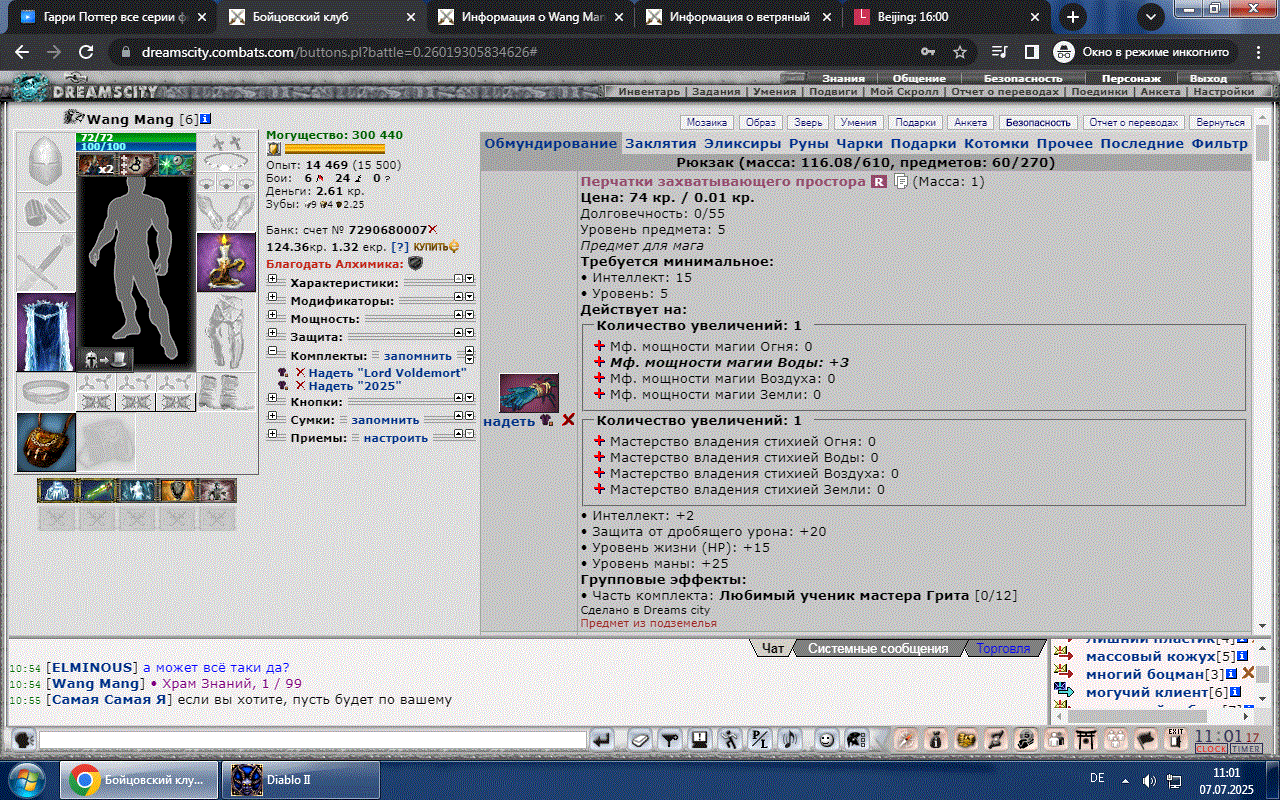Click the red X beside the надеть link

coord(568,420)
